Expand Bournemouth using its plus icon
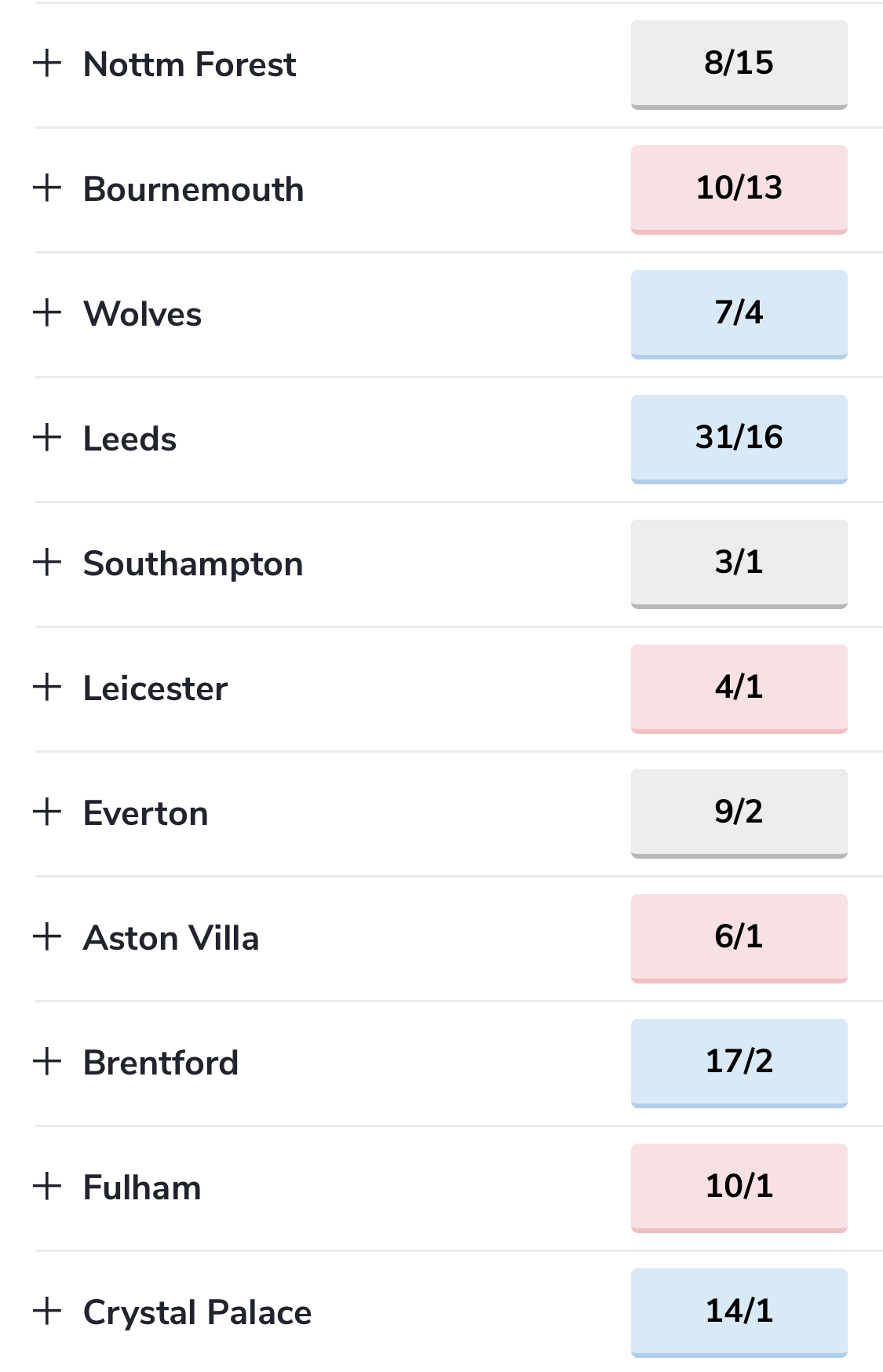The width and height of the screenshot is (883, 1372). coord(47,188)
